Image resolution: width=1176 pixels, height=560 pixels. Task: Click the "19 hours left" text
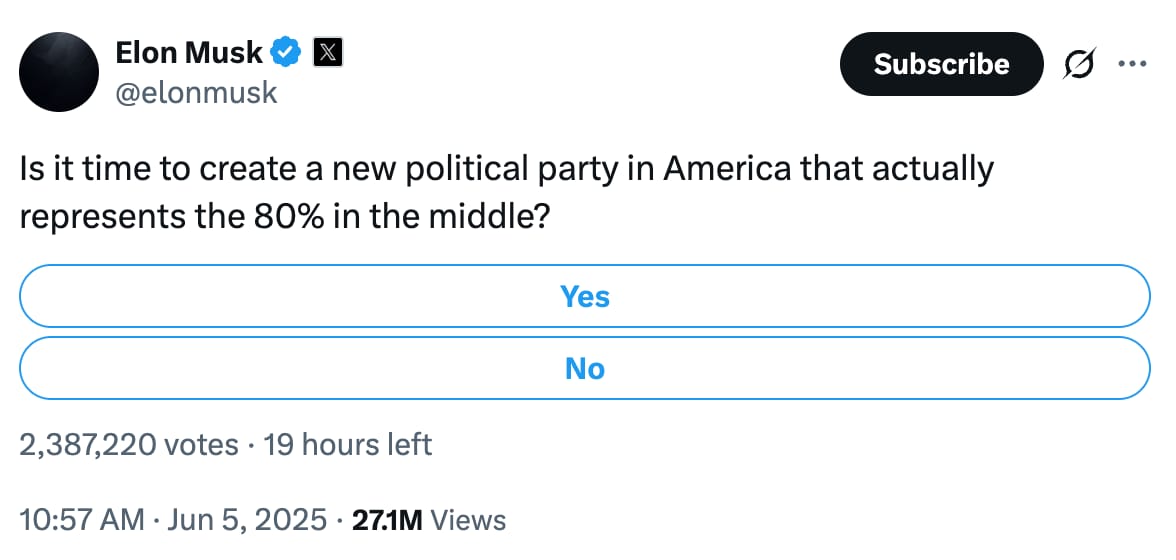tap(347, 444)
